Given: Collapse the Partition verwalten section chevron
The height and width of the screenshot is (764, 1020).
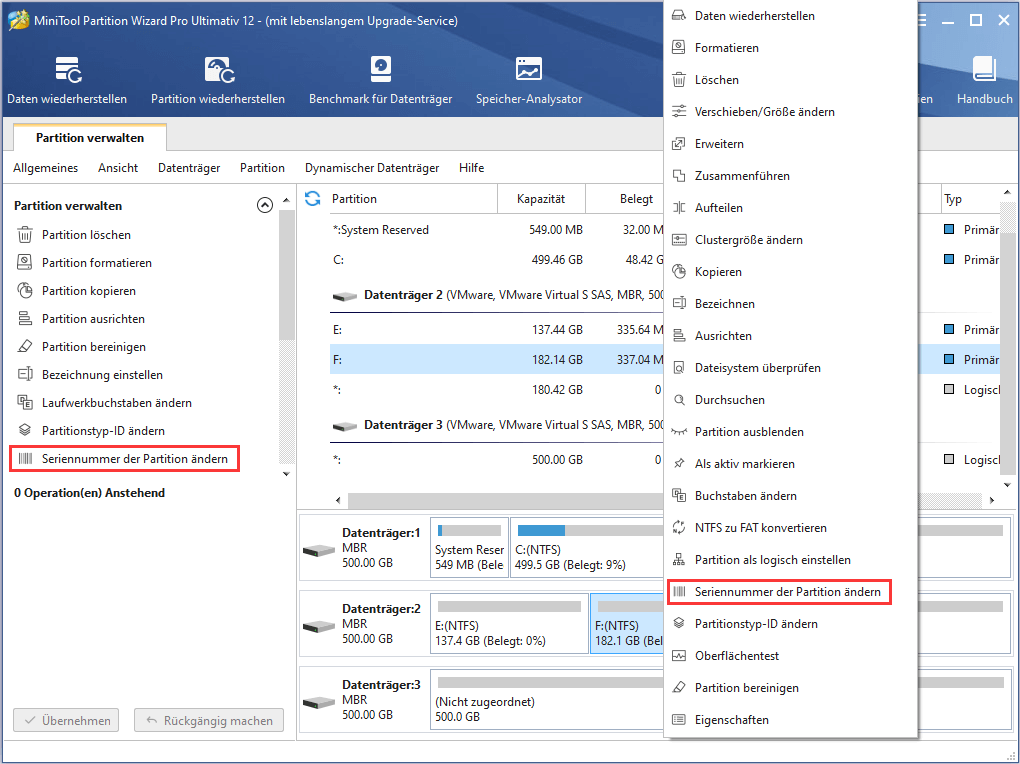Looking at the screenshot, I should pos(265,205).
